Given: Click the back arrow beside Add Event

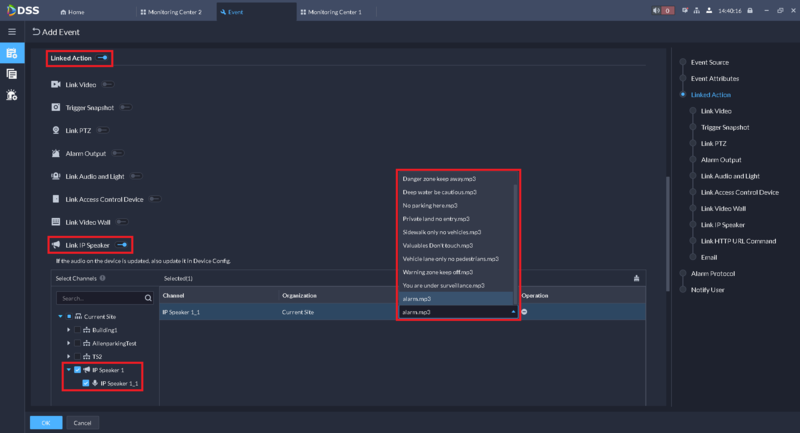Looking at the screenshot, I should tap(36, 32).
